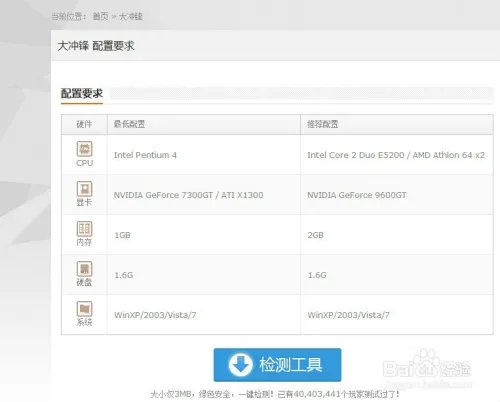The width and height of the screenshot is (500, 402).
Task: Select the Intel Pentium 4 cell
Action: 204,155
